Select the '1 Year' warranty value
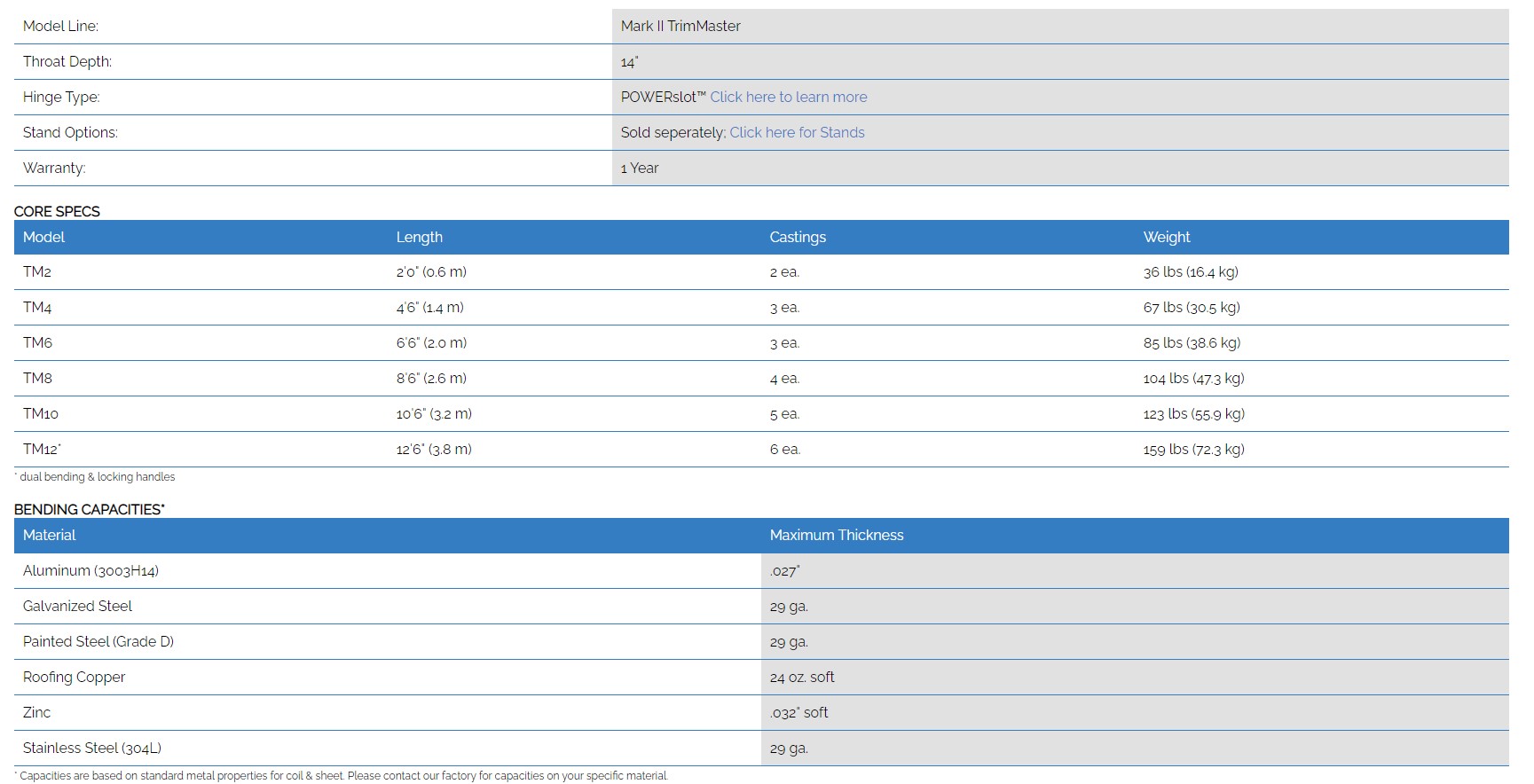 (x=640, y=168)
